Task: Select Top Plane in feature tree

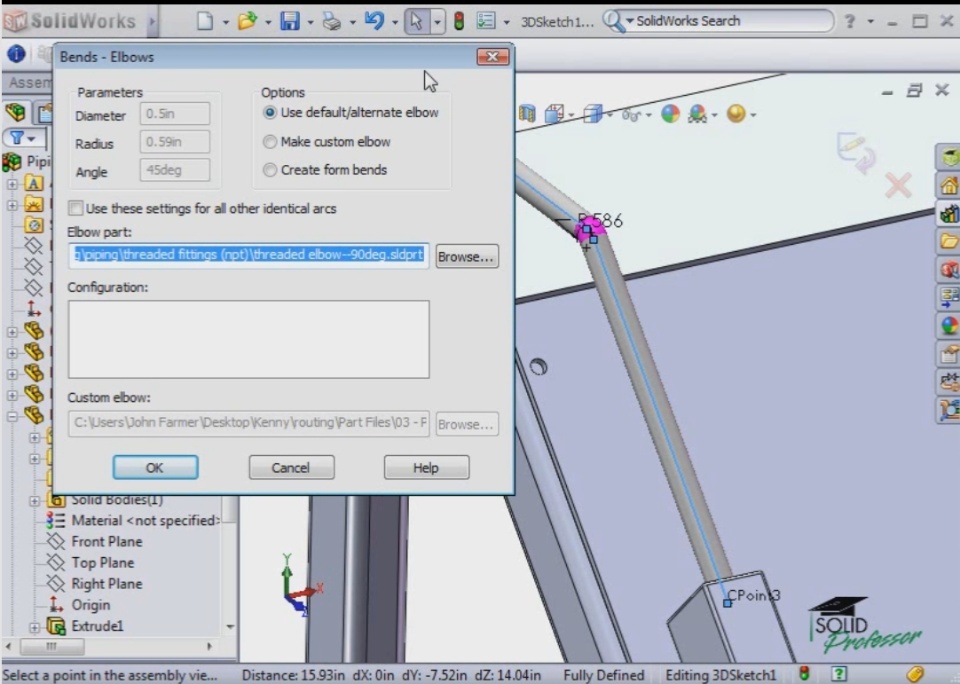Action: (x=102, y=562)
